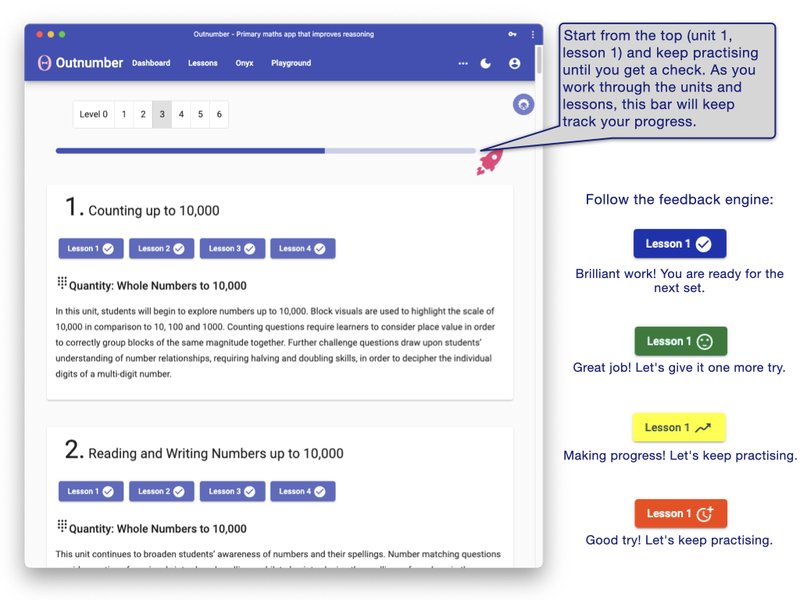Click the grid icon beside unit 1 Quantity heading
Image resolution: width=800 pixels, height=600 pixels.
[62, 284]
